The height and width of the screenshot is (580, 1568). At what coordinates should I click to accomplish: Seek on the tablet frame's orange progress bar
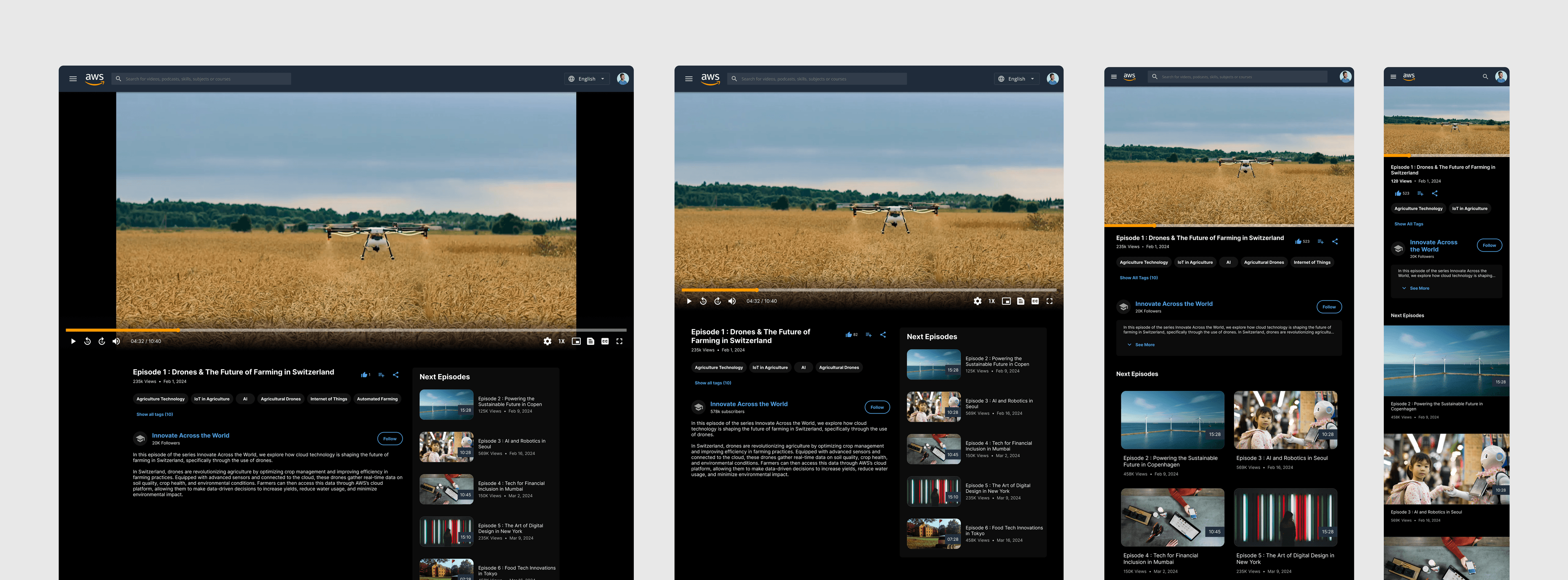pos(1229,226)
